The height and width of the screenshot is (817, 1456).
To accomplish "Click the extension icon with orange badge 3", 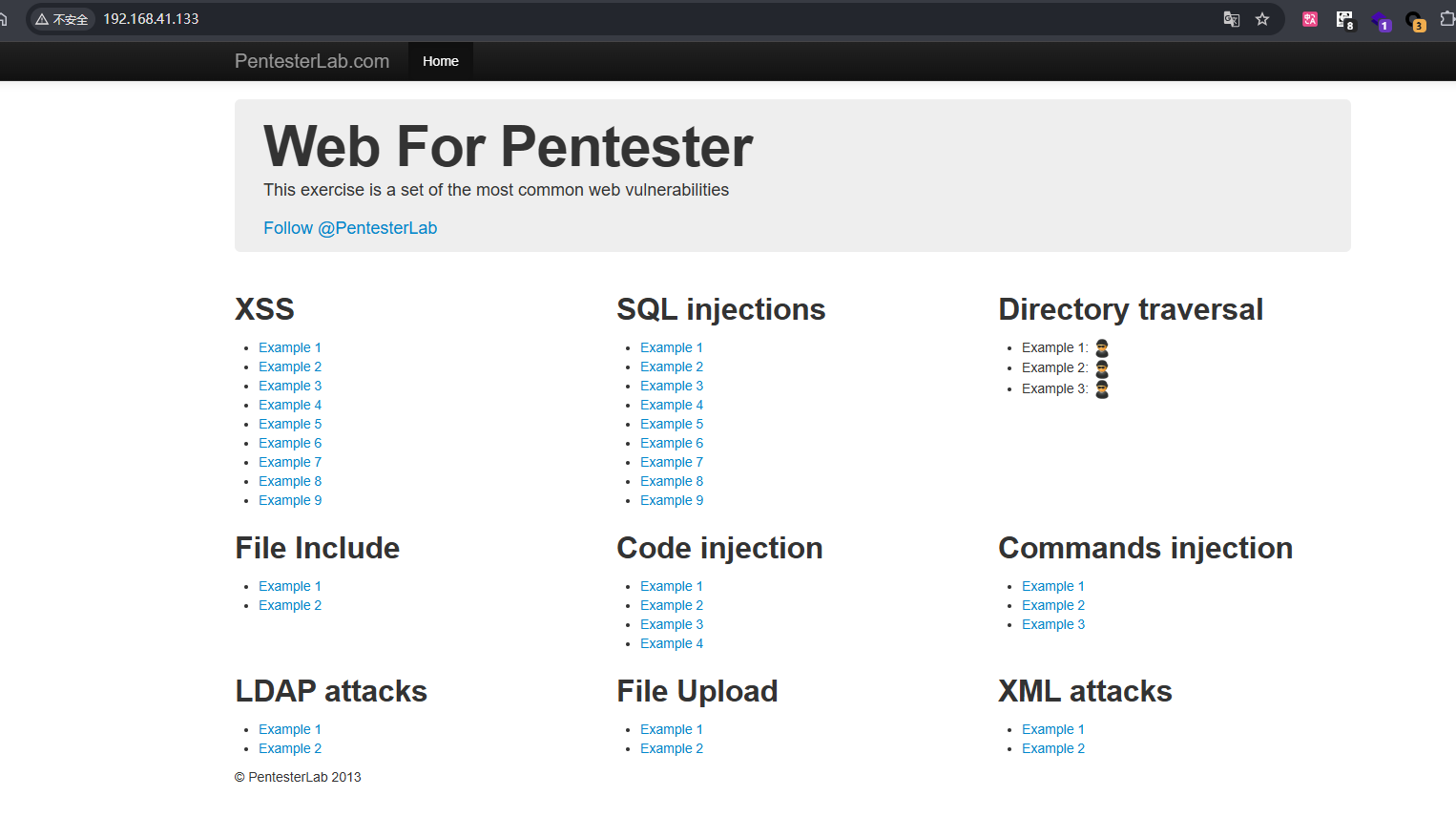I will point(1415,20).
